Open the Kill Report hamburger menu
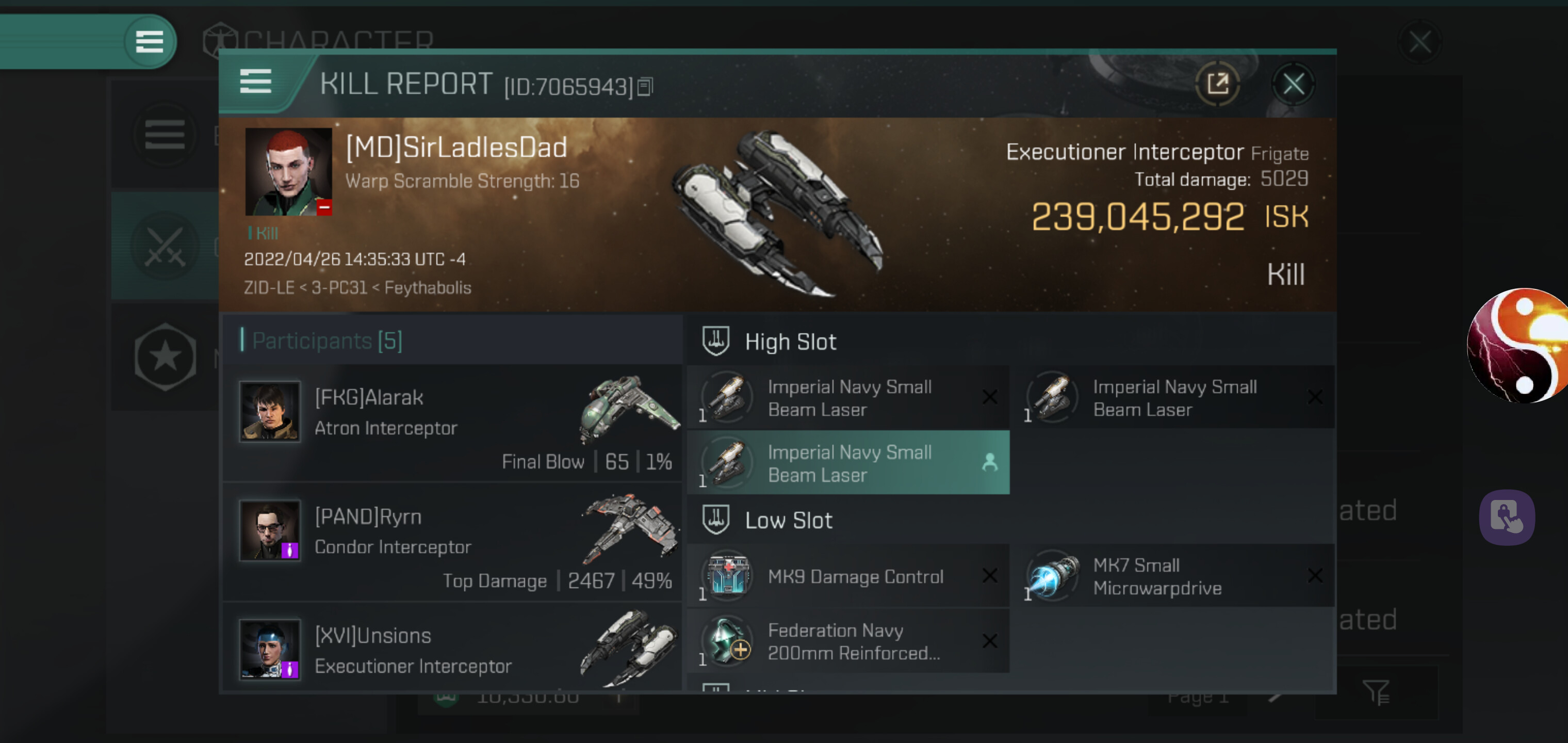This screenshot has height=743, width=1568. coord(255,82)
